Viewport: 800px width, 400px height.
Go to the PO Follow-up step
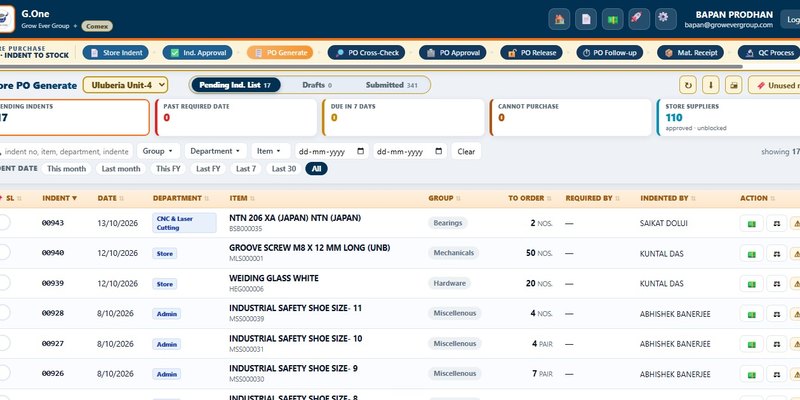pyautogui.click(x=610, y=53)
